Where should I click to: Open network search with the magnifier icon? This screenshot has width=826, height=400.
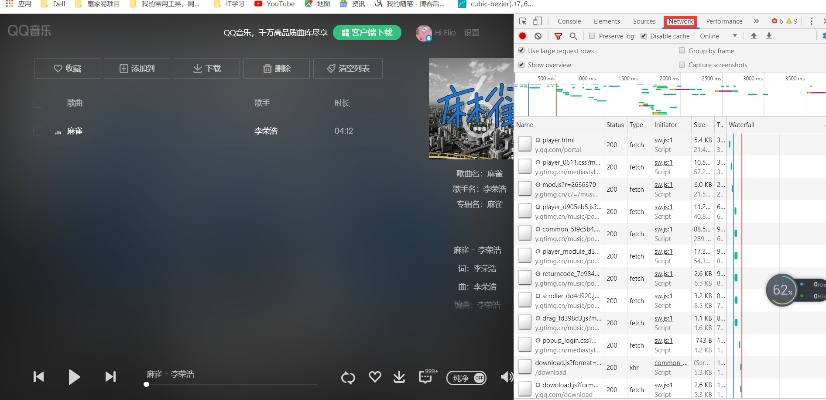(573, 36)
